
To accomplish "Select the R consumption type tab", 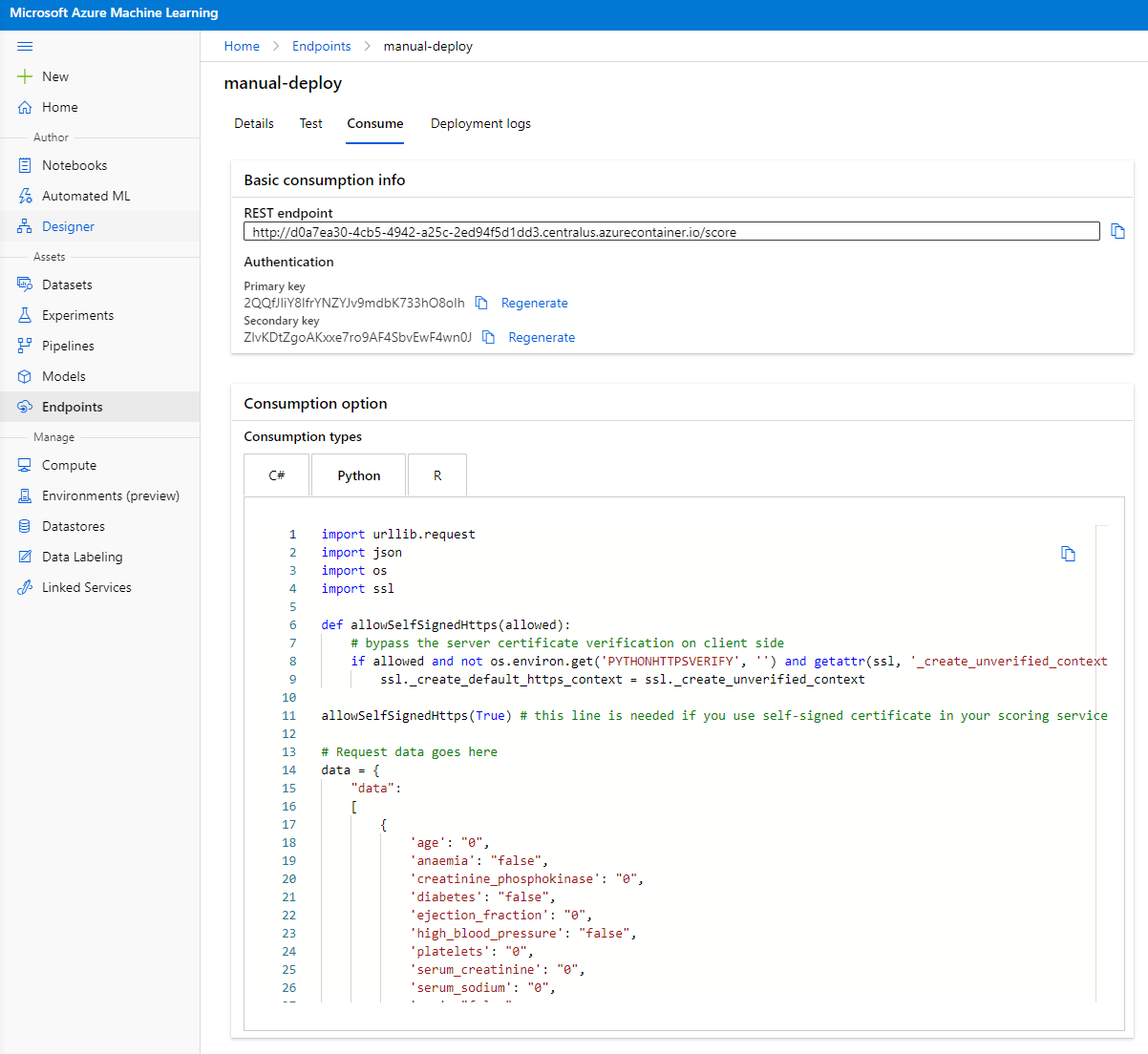I will coord(437,475).
